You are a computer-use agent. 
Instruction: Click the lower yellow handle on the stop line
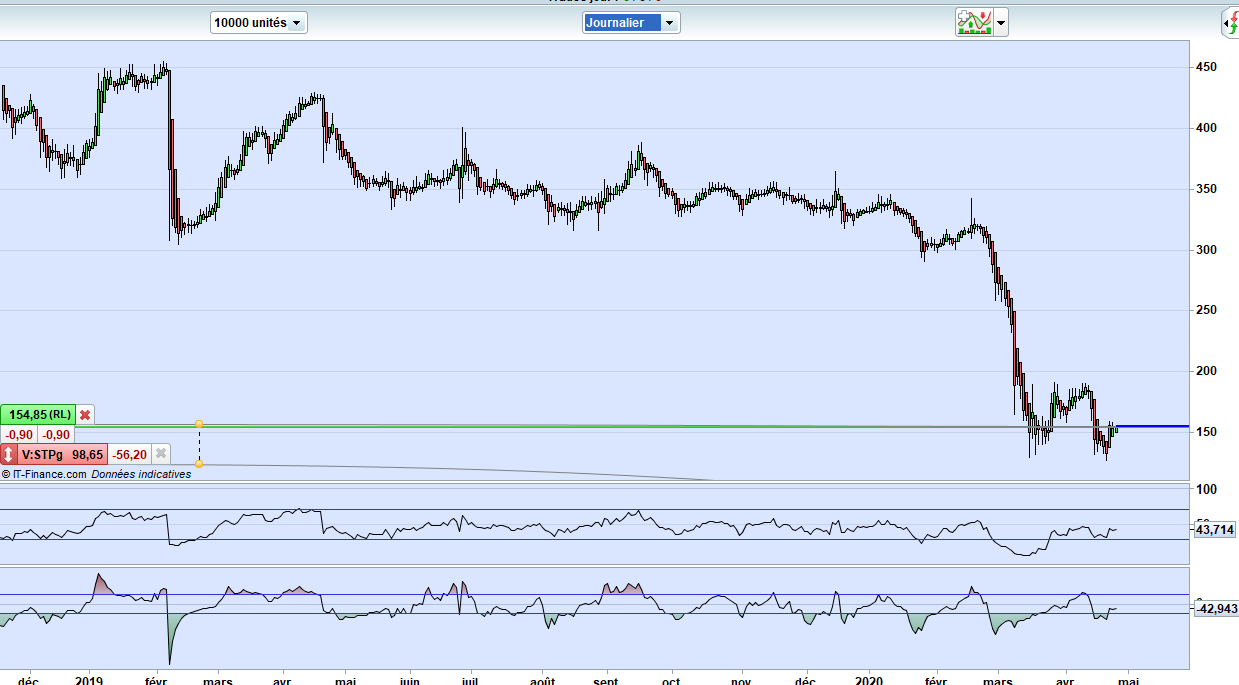[x=199, y=463]
